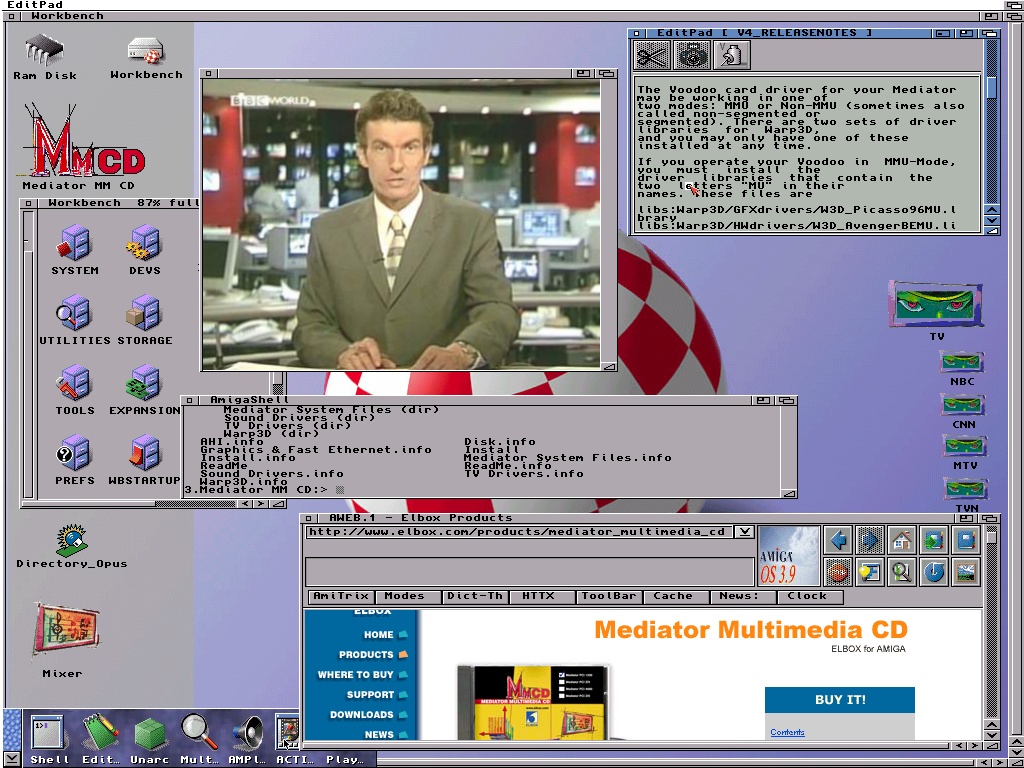Launch the Unarc green box dock icon

point(150,733)
